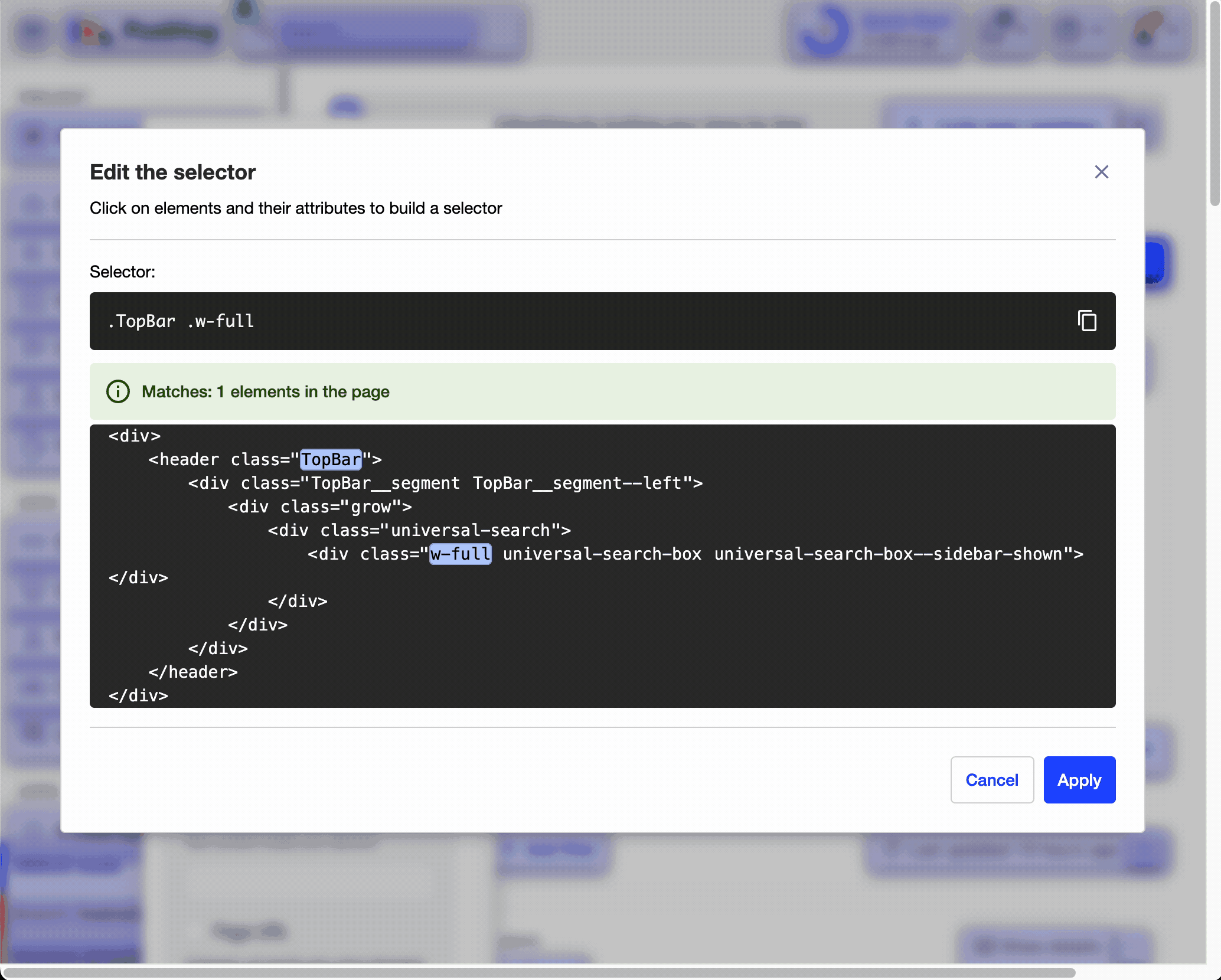Image resolution: width=1221 pixels, height=980 pixels.
Task: Click the header element in the HTML preview
Action: pyautogui.click(x=184, y=459)
